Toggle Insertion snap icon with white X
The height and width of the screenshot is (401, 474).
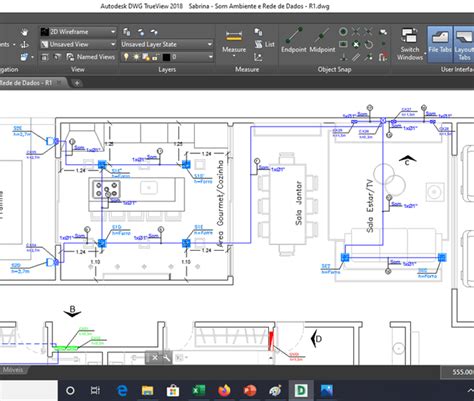356,44
